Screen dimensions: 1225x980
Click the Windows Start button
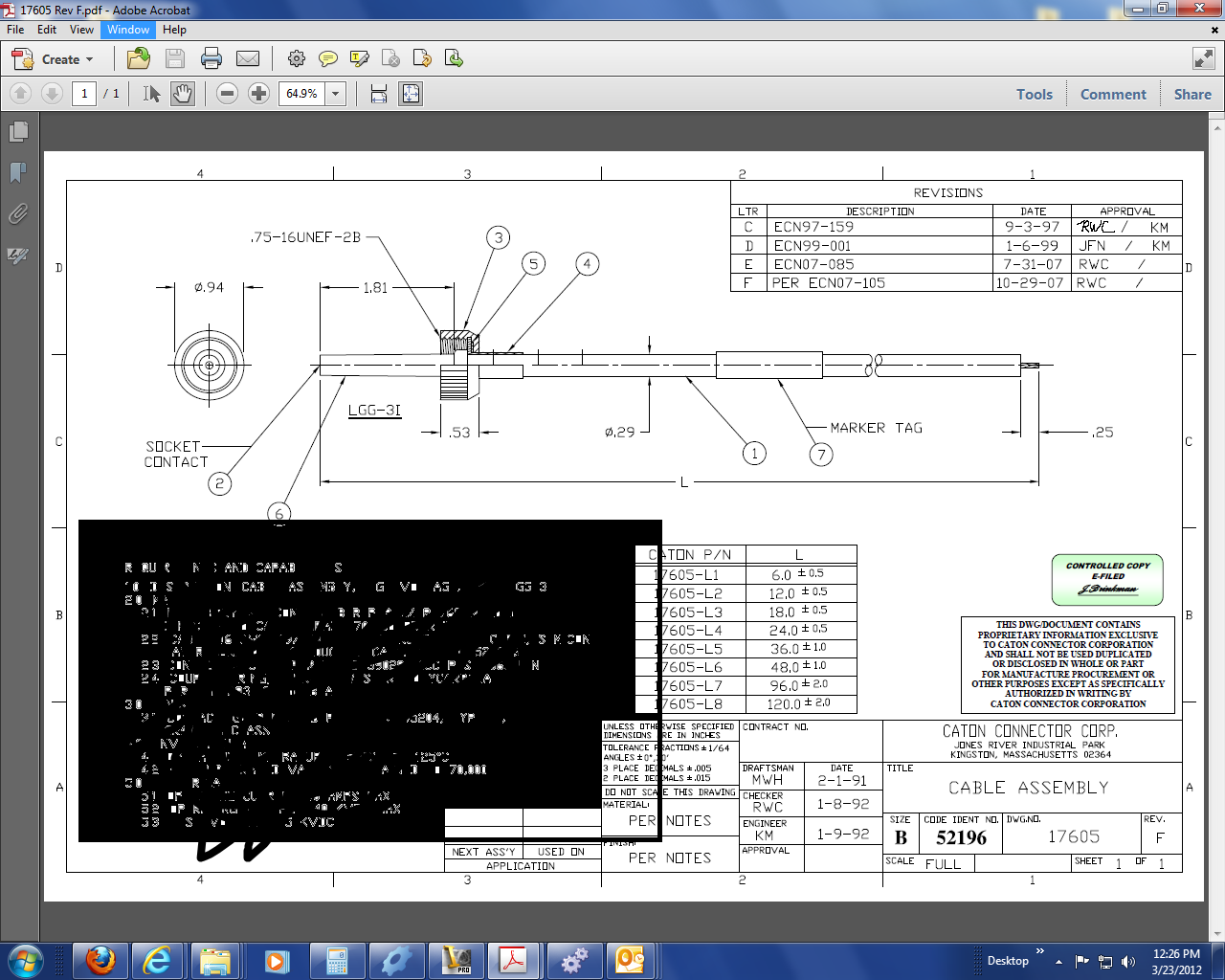25,960
